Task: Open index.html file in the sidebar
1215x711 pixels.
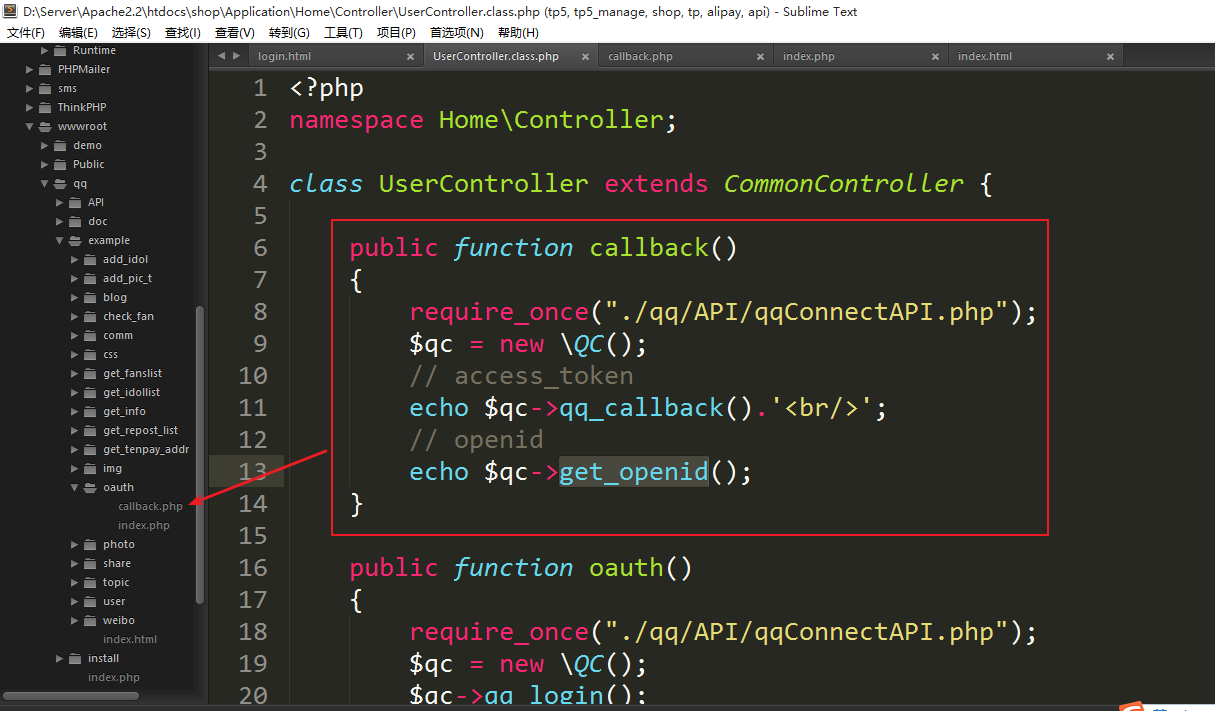Action: 129,639
